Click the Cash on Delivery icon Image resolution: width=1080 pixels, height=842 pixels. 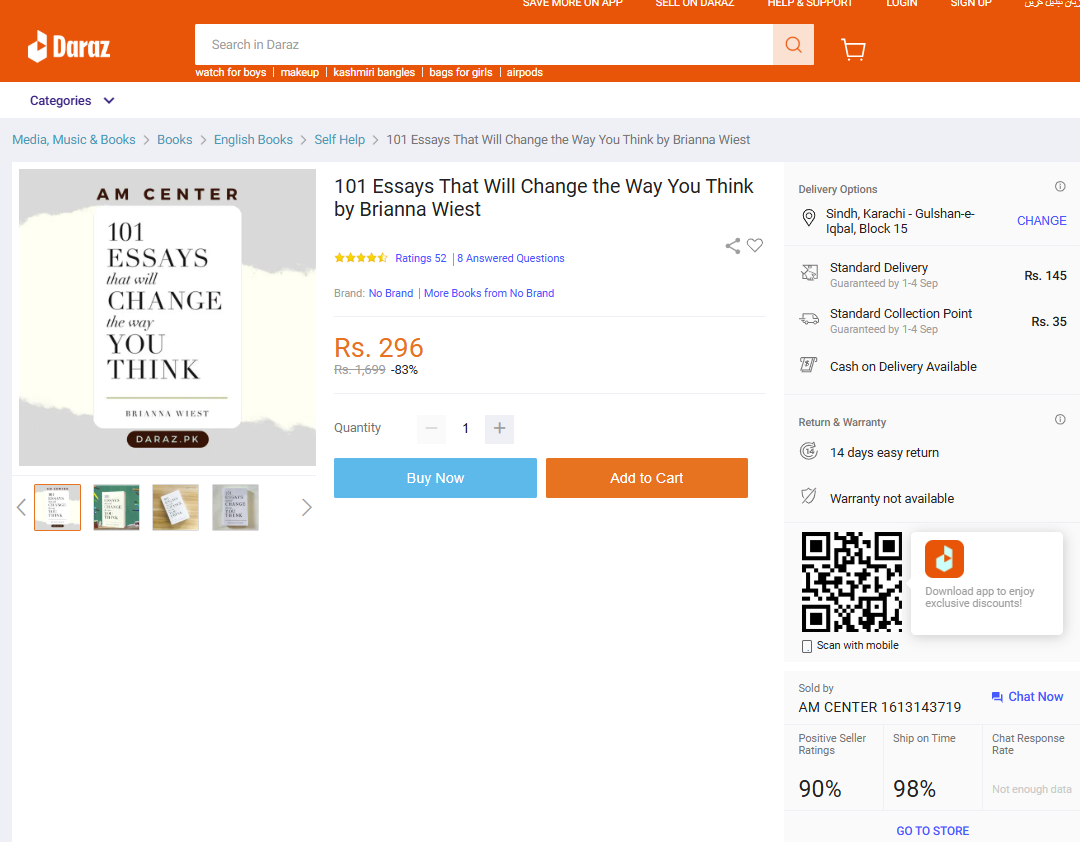pyautogui.click(x=809, y=364)
